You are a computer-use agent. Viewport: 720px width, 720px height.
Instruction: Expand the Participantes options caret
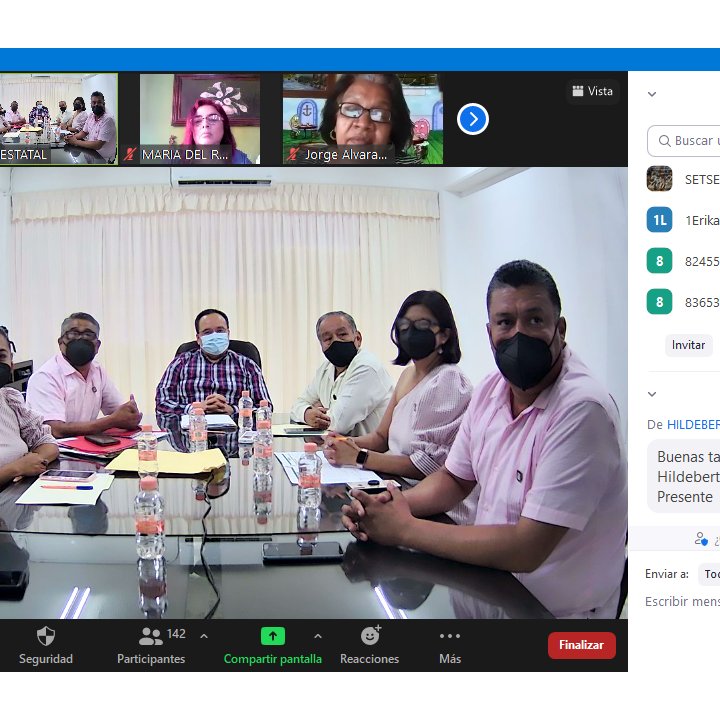(x=204, y=636)
